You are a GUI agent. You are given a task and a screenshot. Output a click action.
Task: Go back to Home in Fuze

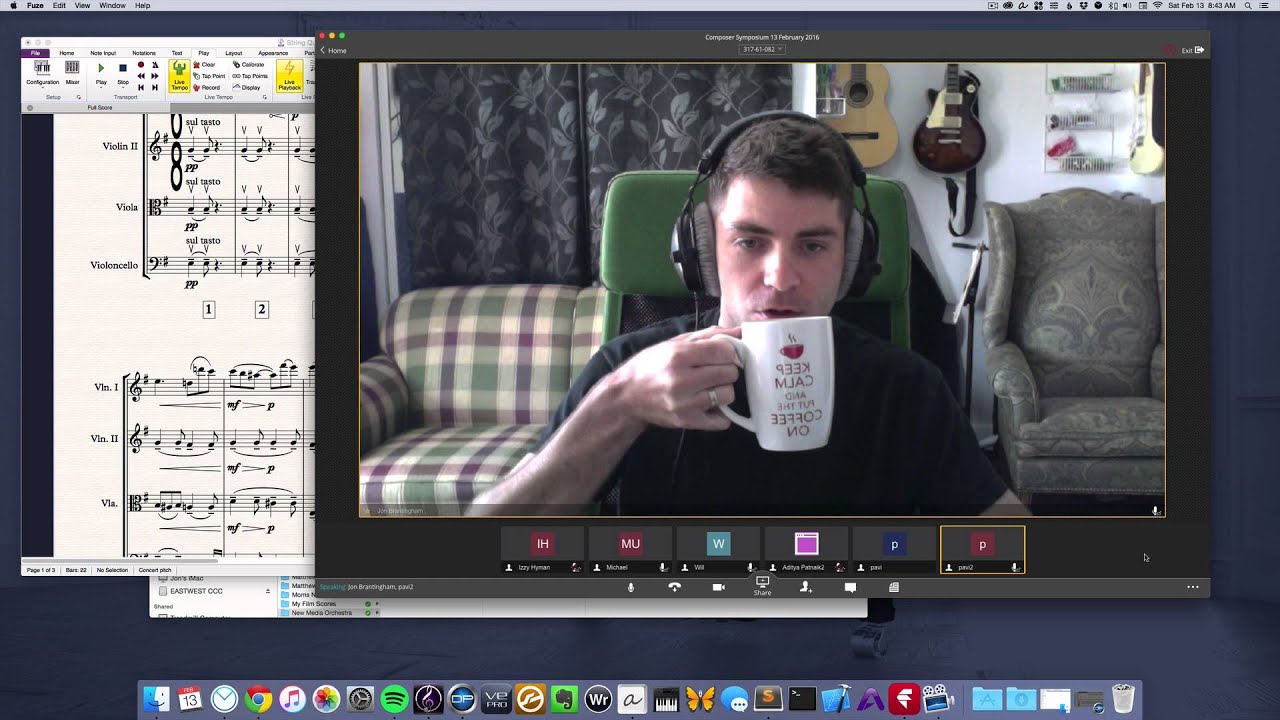(334, 50)
